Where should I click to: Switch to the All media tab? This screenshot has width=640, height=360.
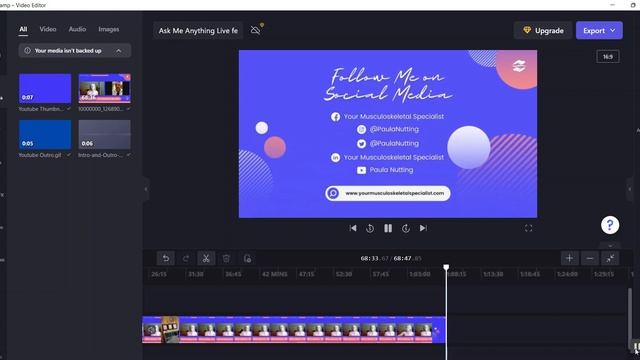(23, 29)
